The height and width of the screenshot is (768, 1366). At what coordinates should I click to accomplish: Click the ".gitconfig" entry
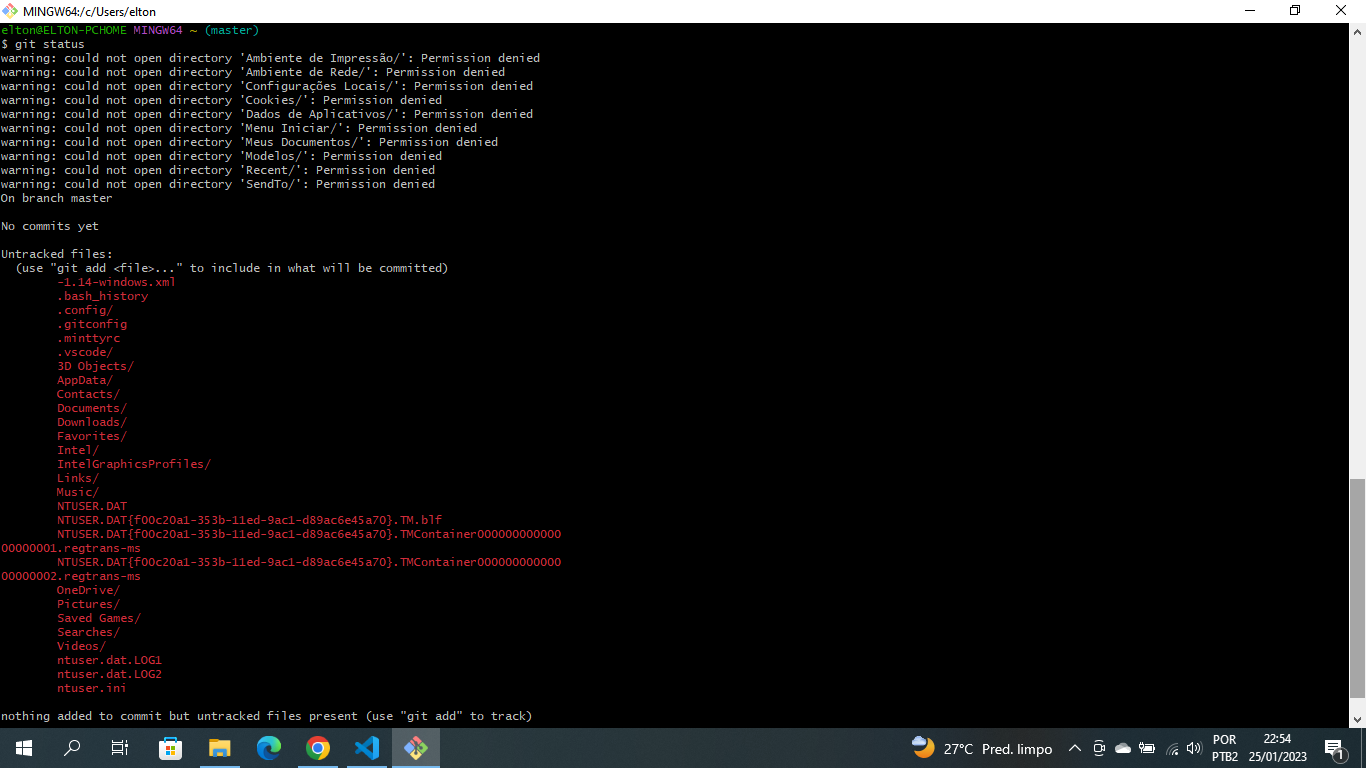[x=92, y=324]
